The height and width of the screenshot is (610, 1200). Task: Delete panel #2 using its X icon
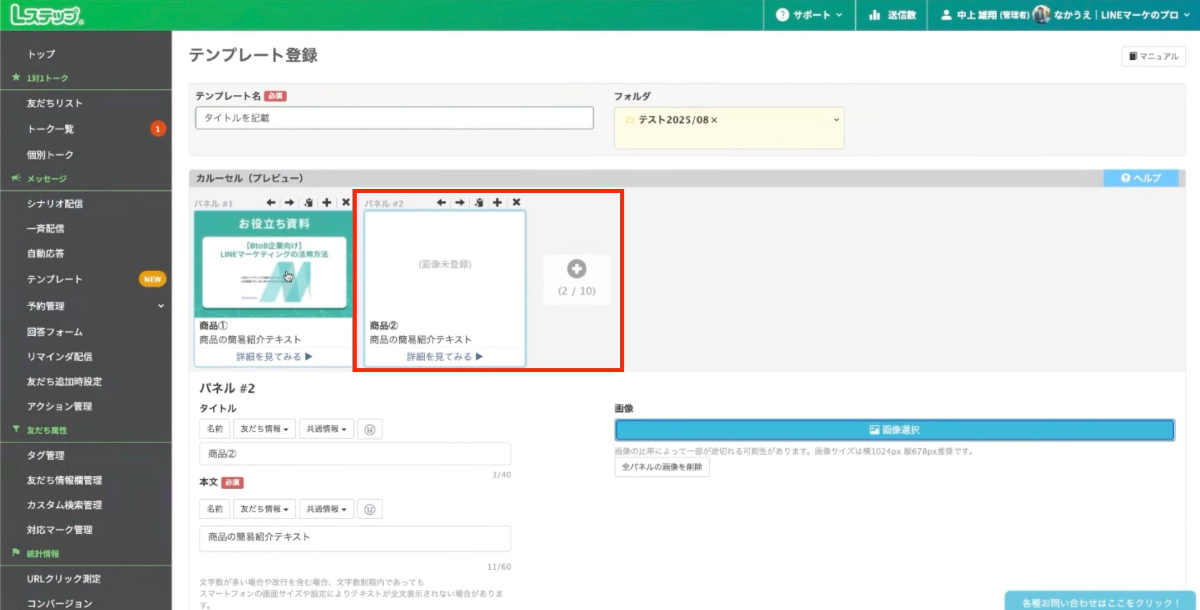coord(516,202)
